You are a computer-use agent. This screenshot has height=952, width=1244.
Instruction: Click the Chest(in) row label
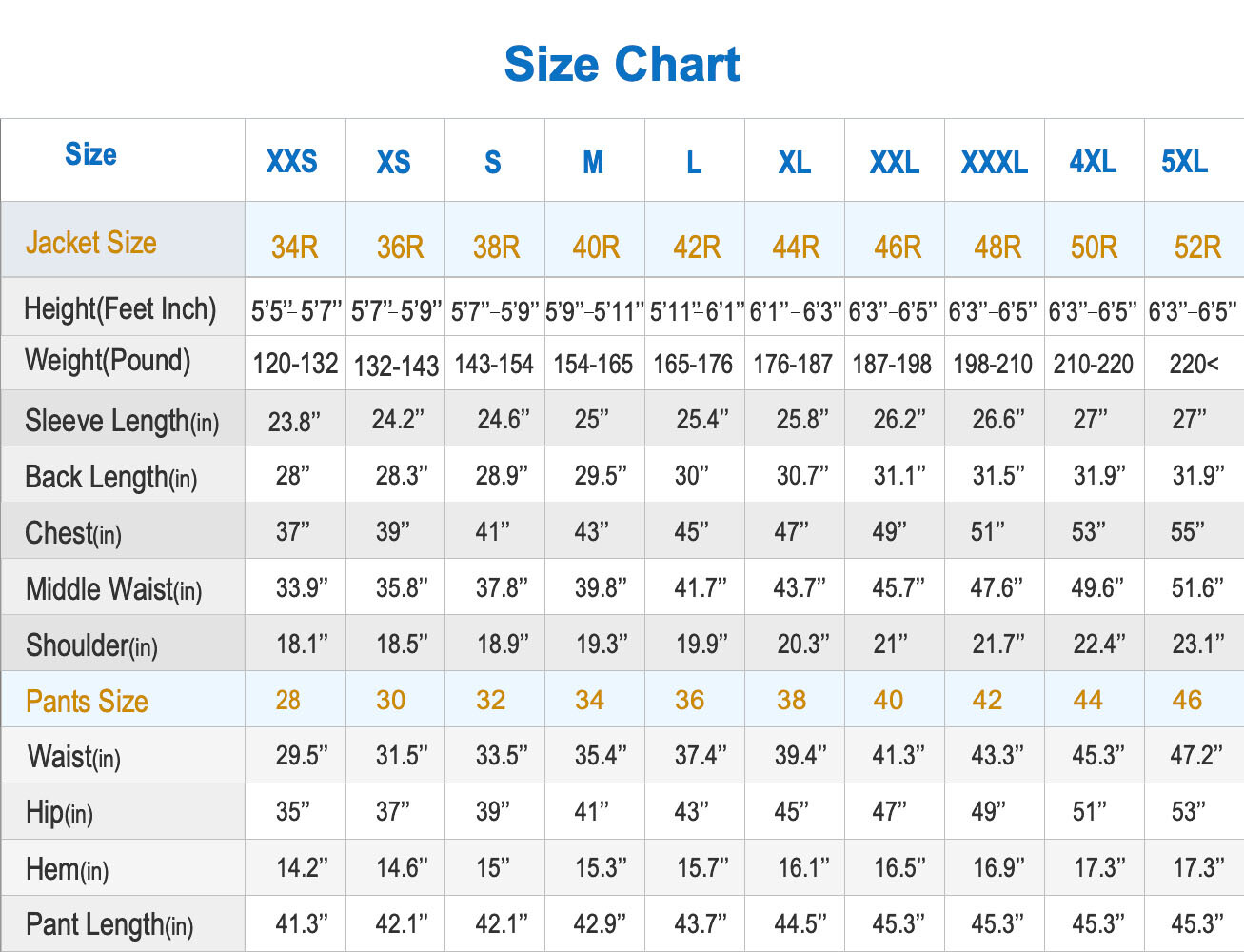point(73,533)
